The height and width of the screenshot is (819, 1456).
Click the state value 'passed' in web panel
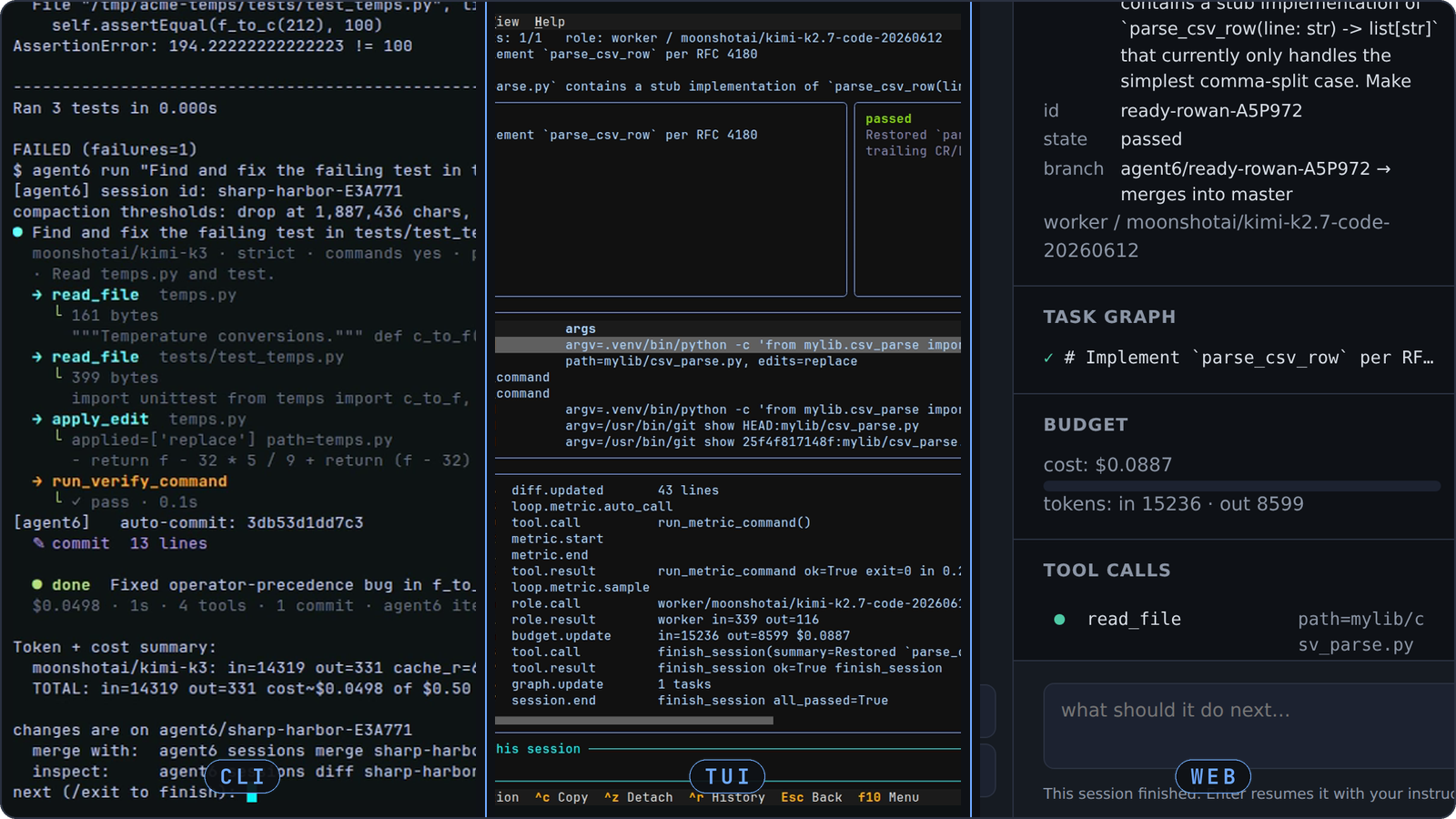coord(1151,139)
